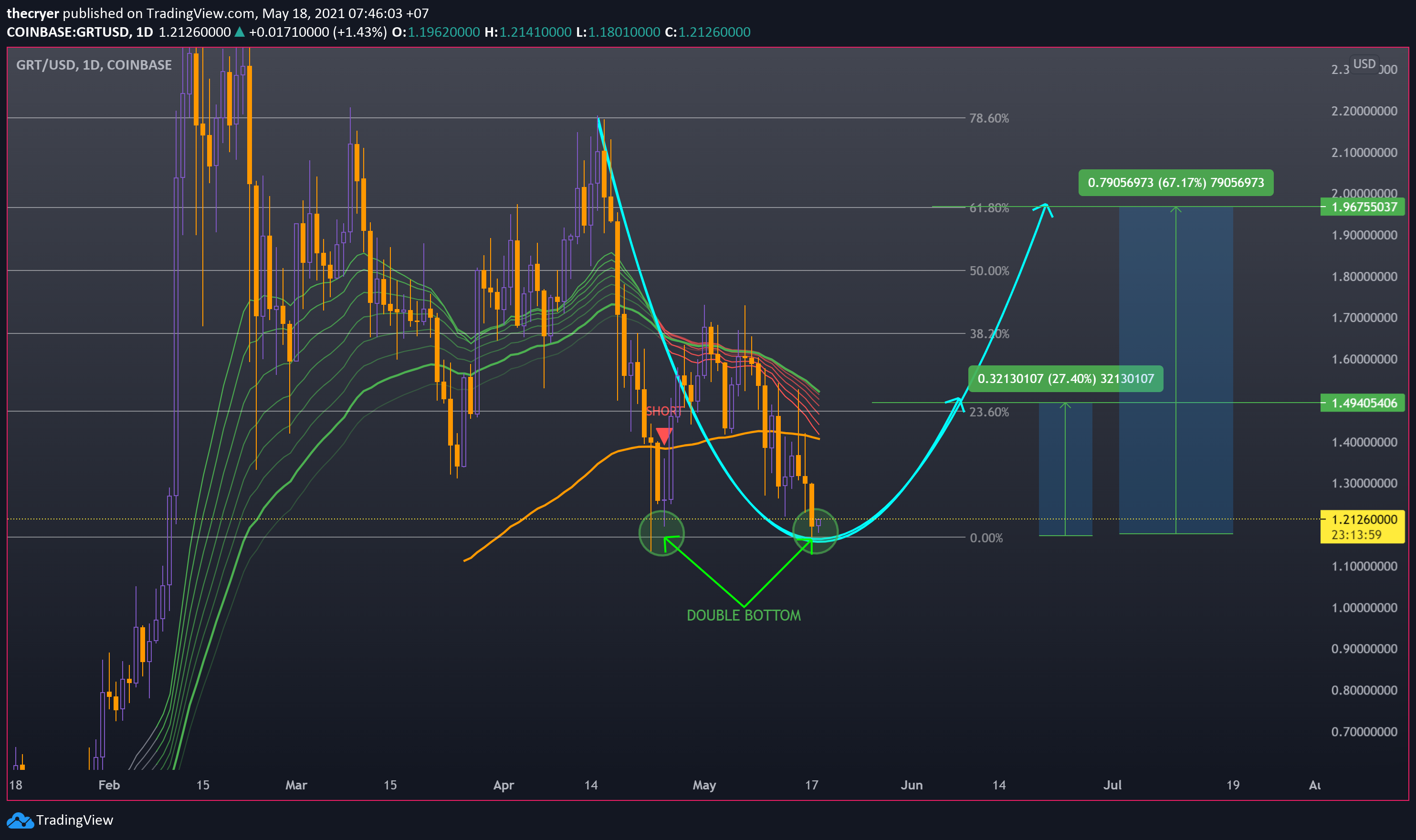Click the 17 date label on time axis
Image resolution: width=1416 pixels, height=840 pixels.
(x=811, y=785)
